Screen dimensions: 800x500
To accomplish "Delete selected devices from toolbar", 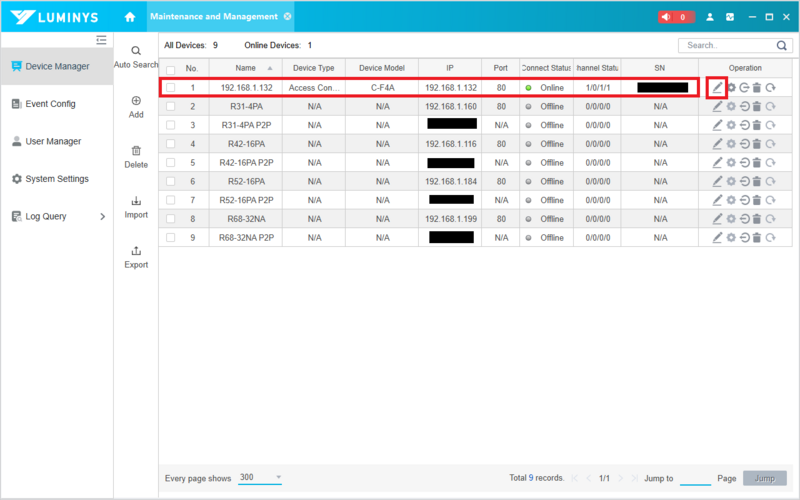I will point(136,157).
